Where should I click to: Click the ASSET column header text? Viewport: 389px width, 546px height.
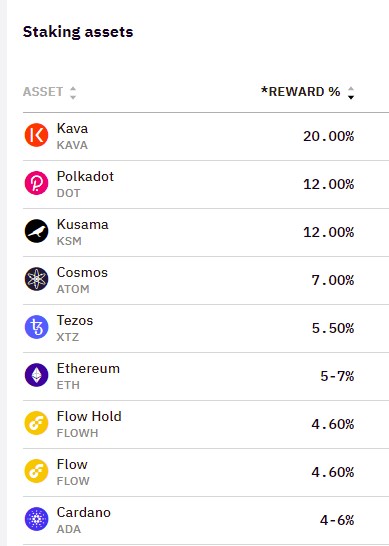pyautogui.click(x=43, y=92)
